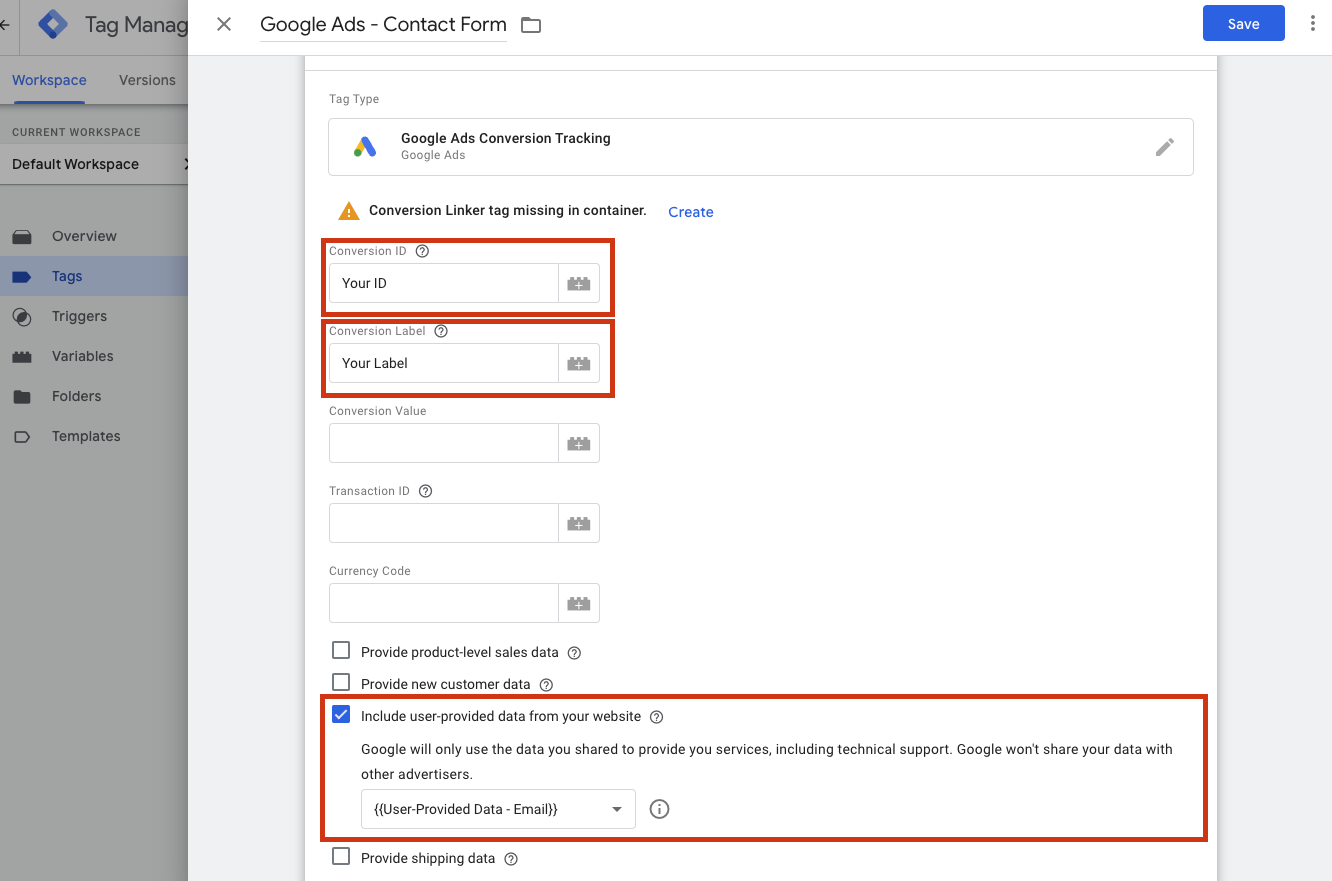The image size is (1332, 881).
Task: Click the variable picker beside Conversion Label
Action: click(x=579, y=363)
